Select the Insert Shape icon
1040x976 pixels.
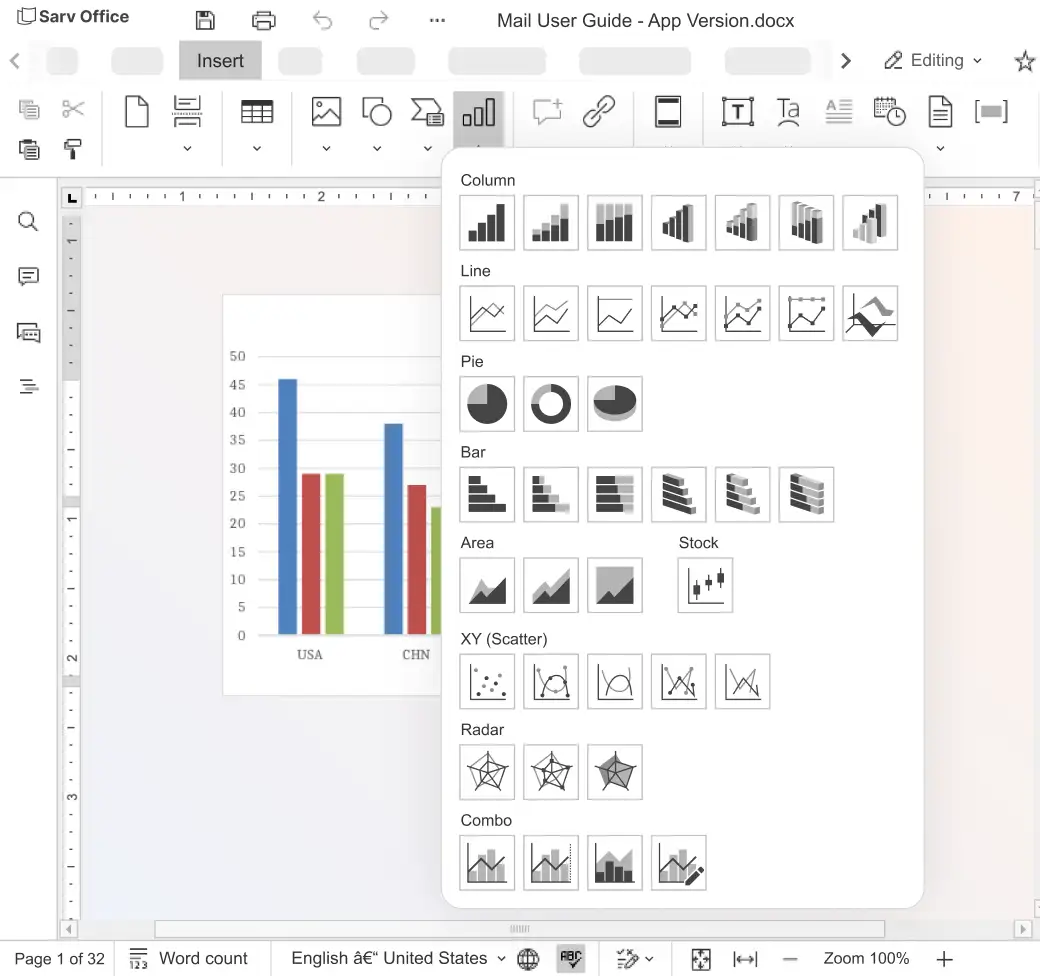(377, 112)
